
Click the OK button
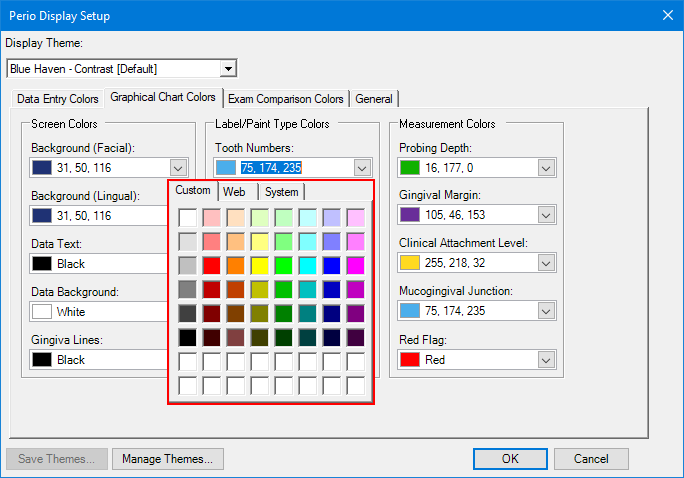pos(510,459)
